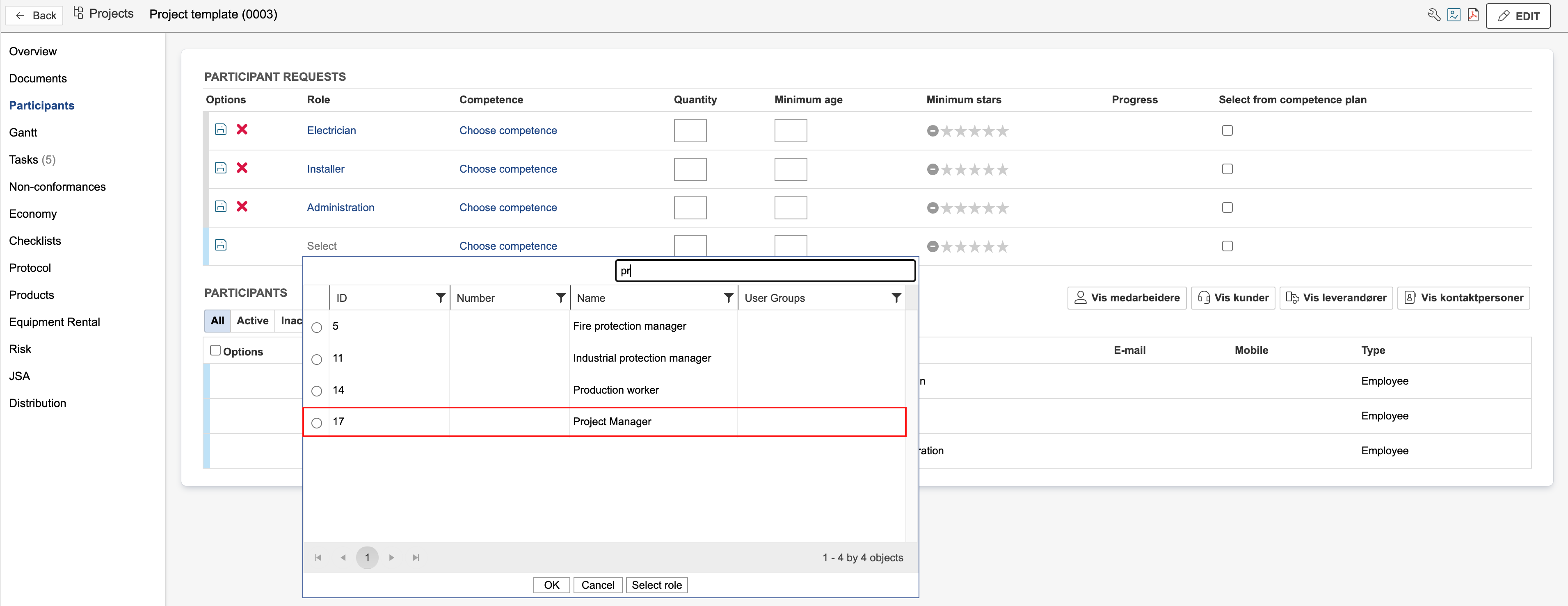The image size is (1568, 606).
Task: Go to next page in role picker
Action: pyautogui.click(x=391, y=557)
